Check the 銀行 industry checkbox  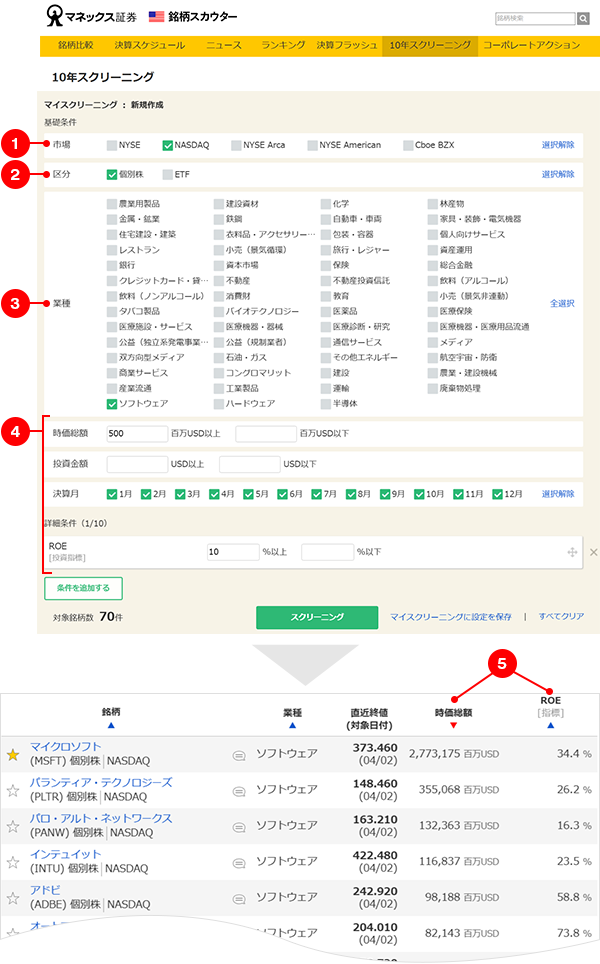click(x=112, y=266)
